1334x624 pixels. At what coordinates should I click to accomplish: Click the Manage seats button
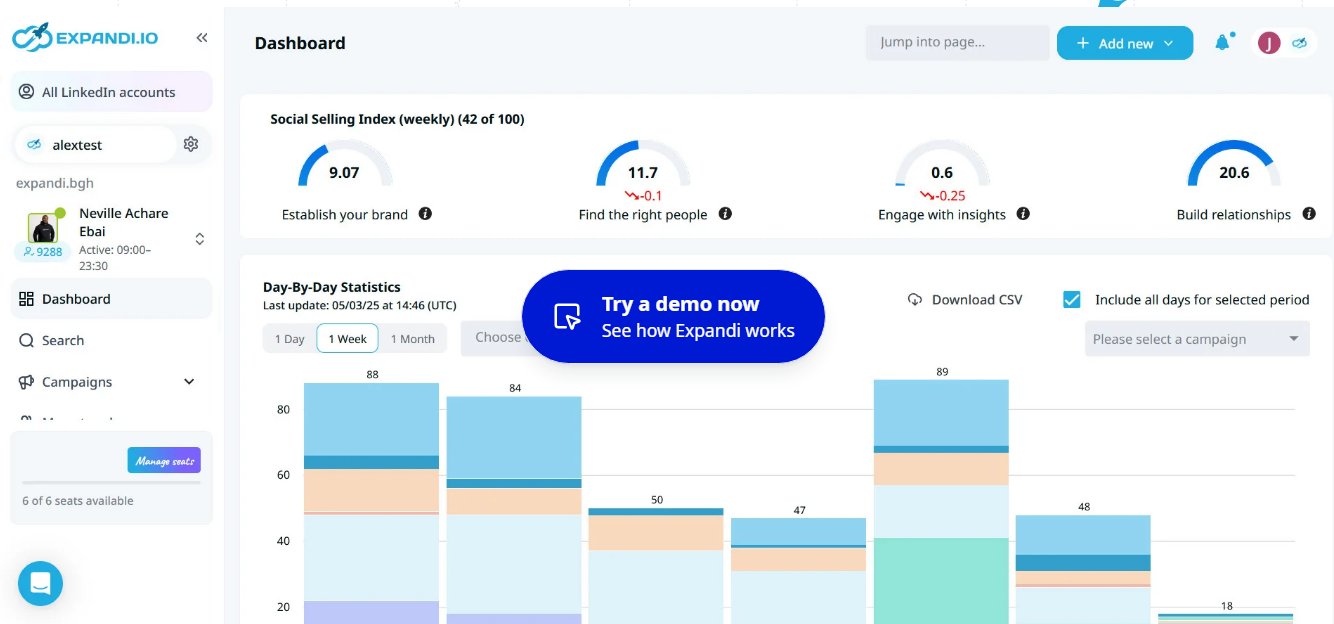[164, 460]
